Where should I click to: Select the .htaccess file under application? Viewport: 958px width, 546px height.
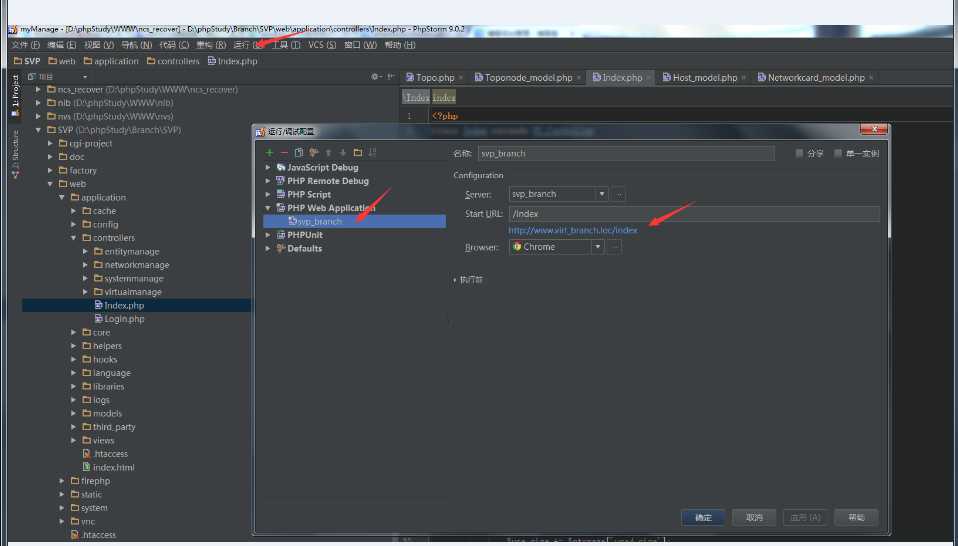click(105, 454)
